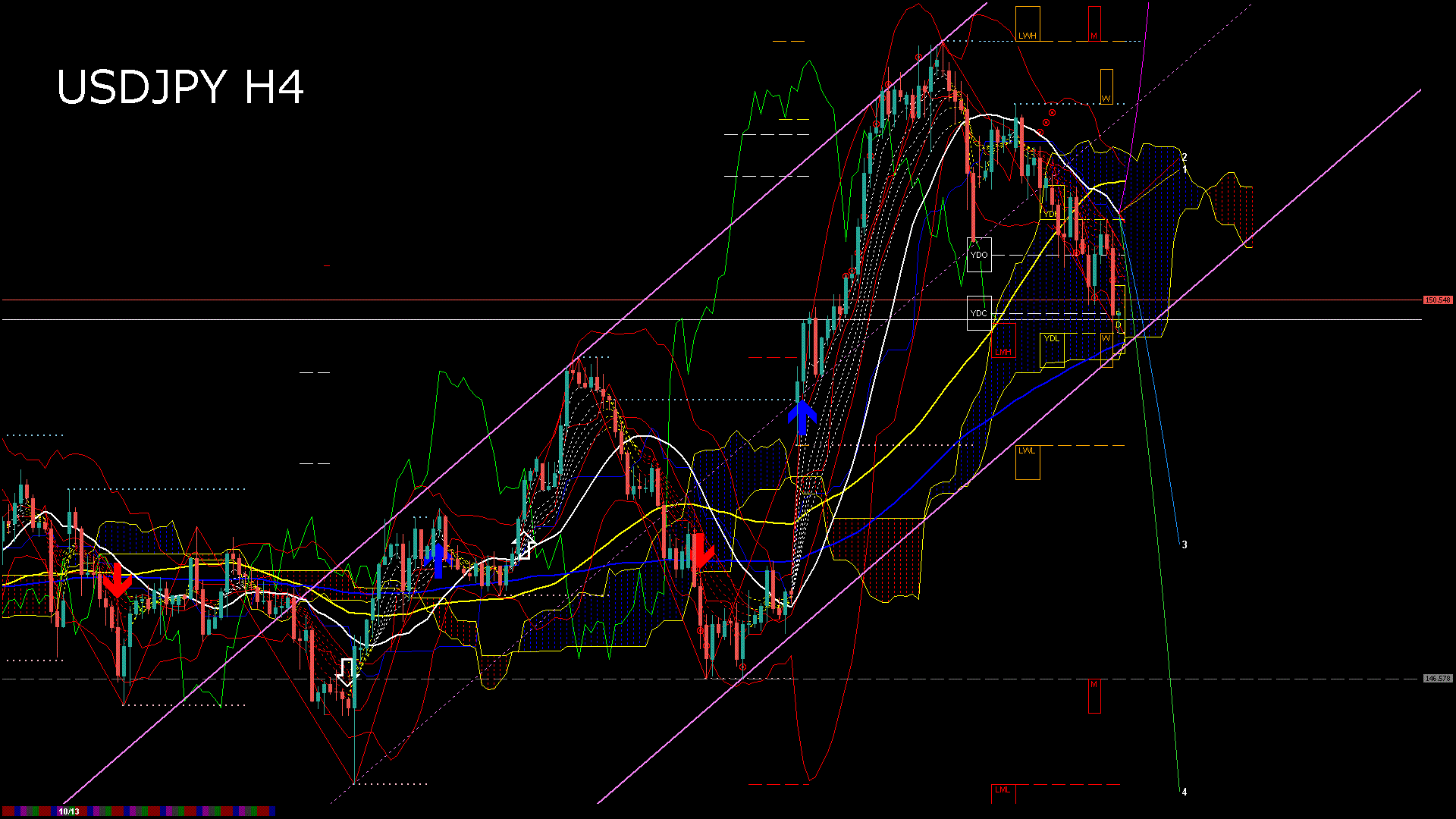
Task: Click the large blue up arrow signal
Action: (802, 417)
